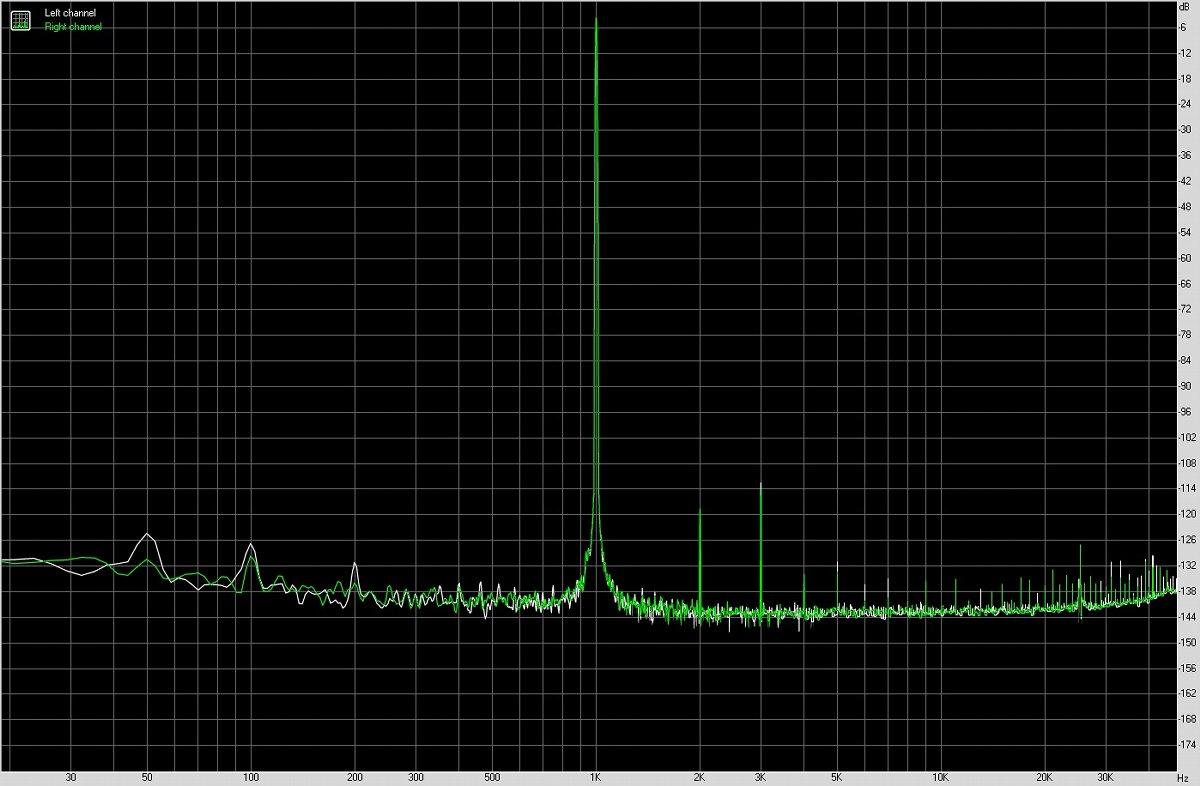
Task: Click the tip of the 1 kHz fundamental peak
Action: [x=596, y=19]
